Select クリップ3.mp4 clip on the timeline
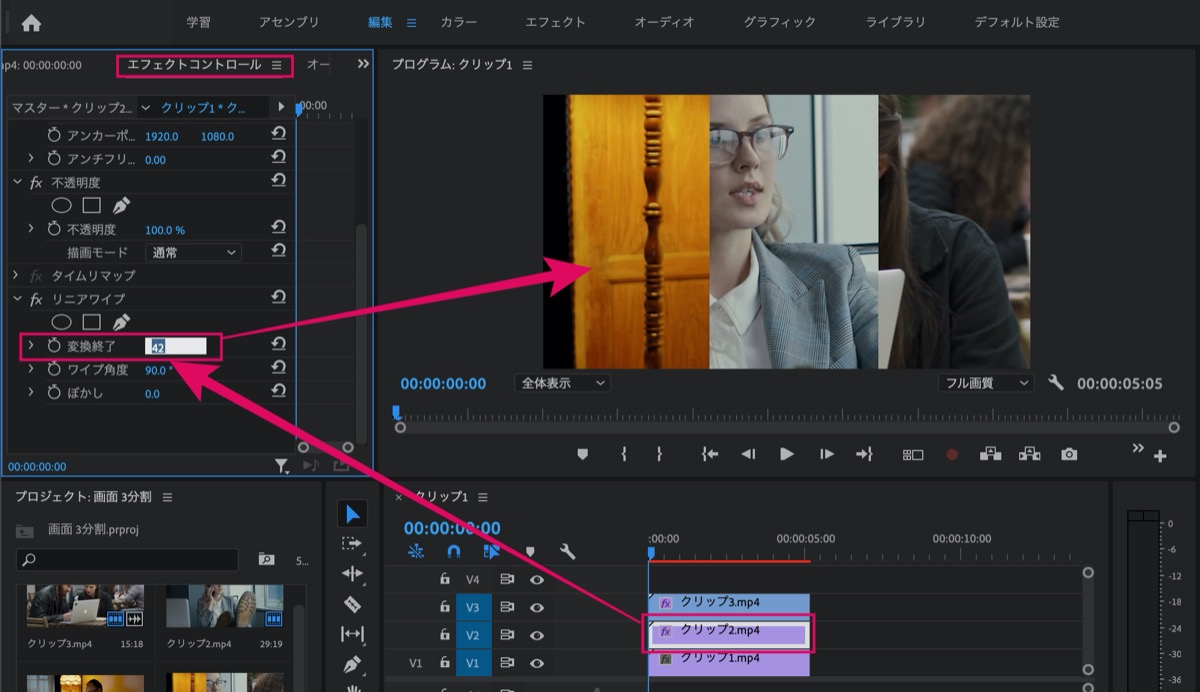1200x692 pixels. point(729,603)
